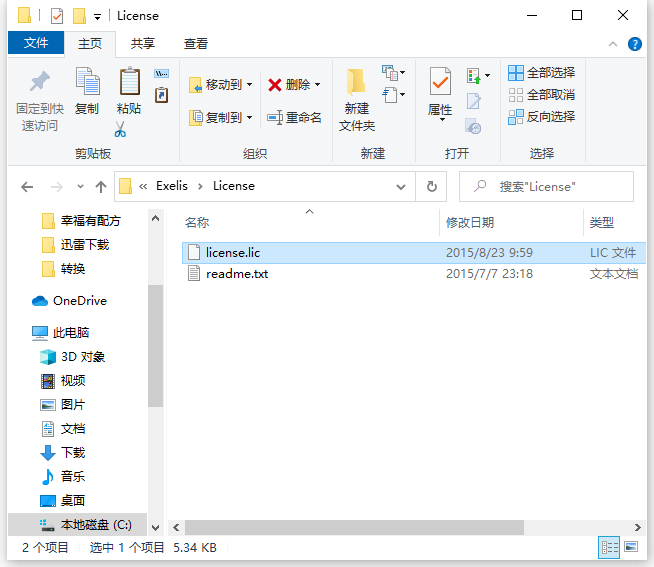Open the recent locations dropdown arrow
This screenshot has height=567, width=654.
[80, 186]
